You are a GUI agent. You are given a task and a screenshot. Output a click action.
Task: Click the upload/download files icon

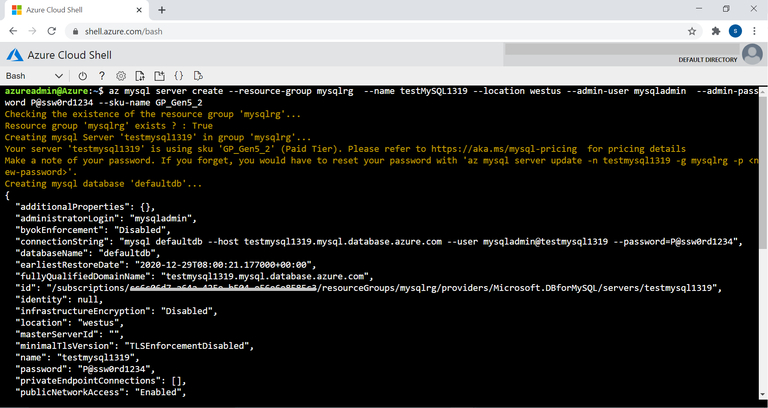tap(139, 76)
